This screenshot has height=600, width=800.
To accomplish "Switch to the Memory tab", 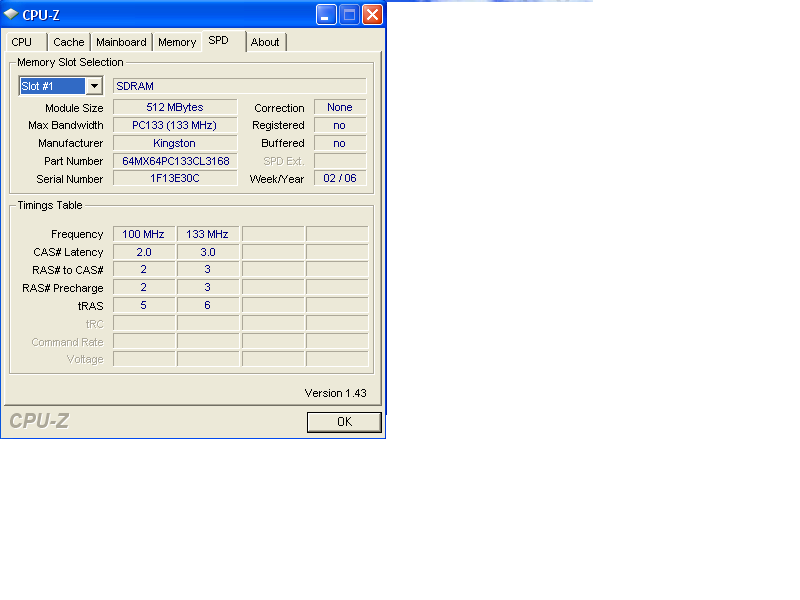I will 177,42.
